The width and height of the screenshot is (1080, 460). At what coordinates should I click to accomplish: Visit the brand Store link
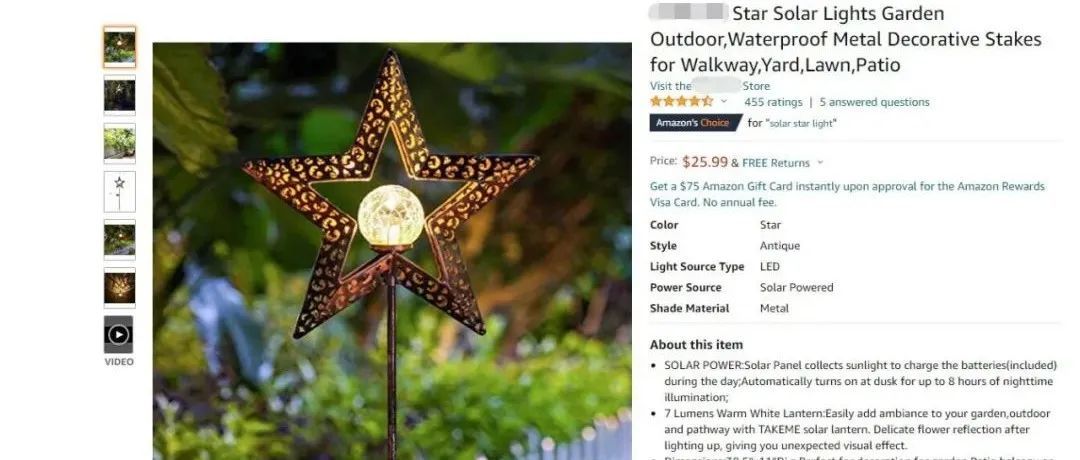coord(709,86)
